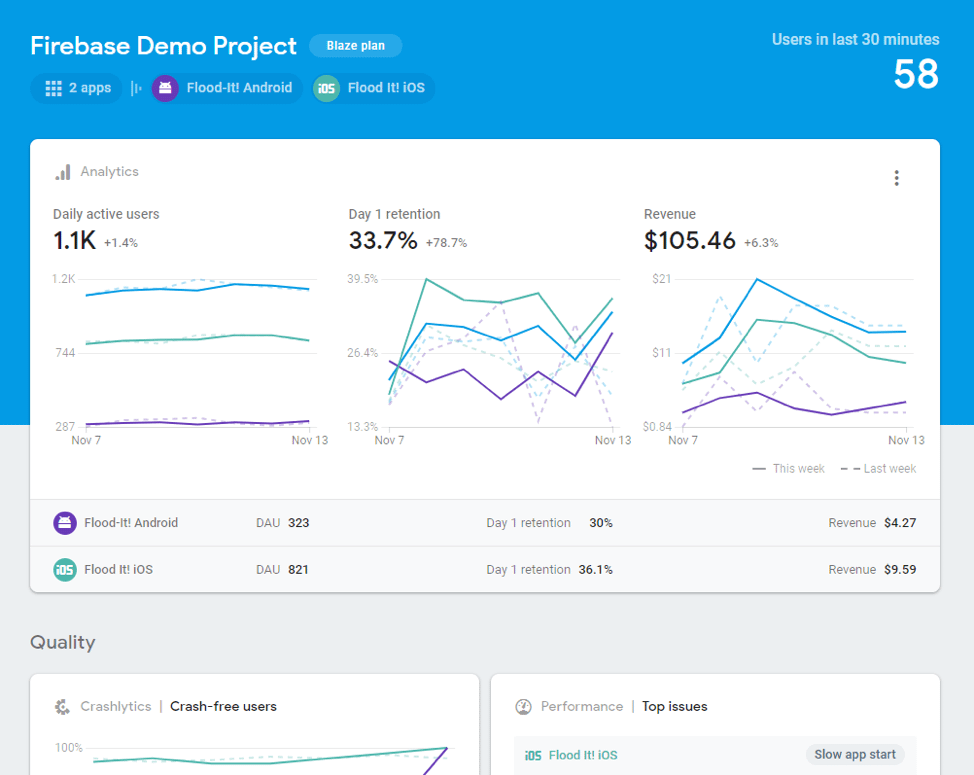Click the purple Android icon in the header
974x775 pixels.
165,88
